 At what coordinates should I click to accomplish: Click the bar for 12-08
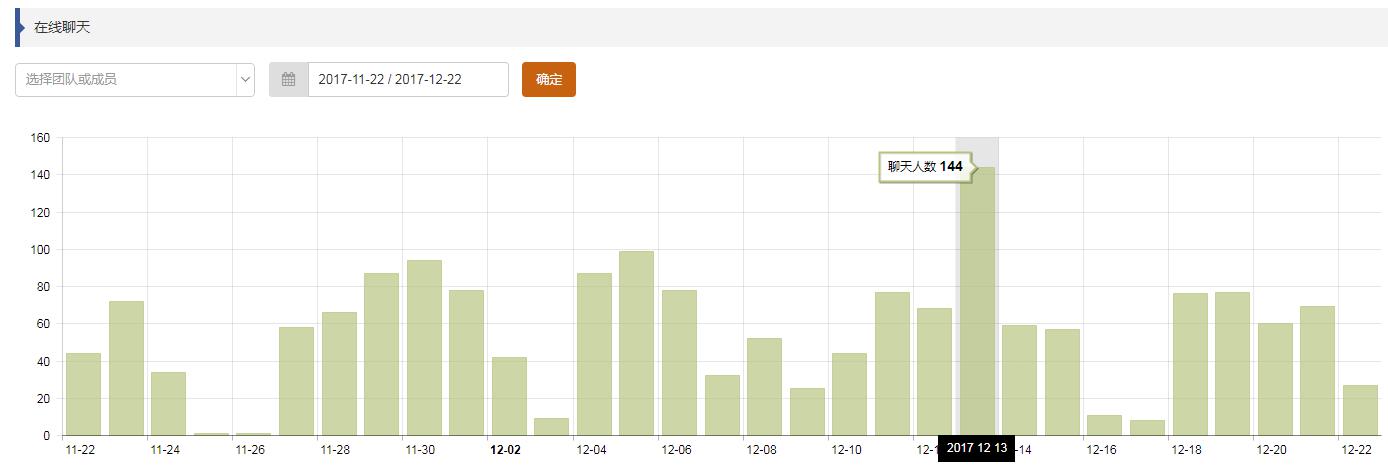coord(764,386)
